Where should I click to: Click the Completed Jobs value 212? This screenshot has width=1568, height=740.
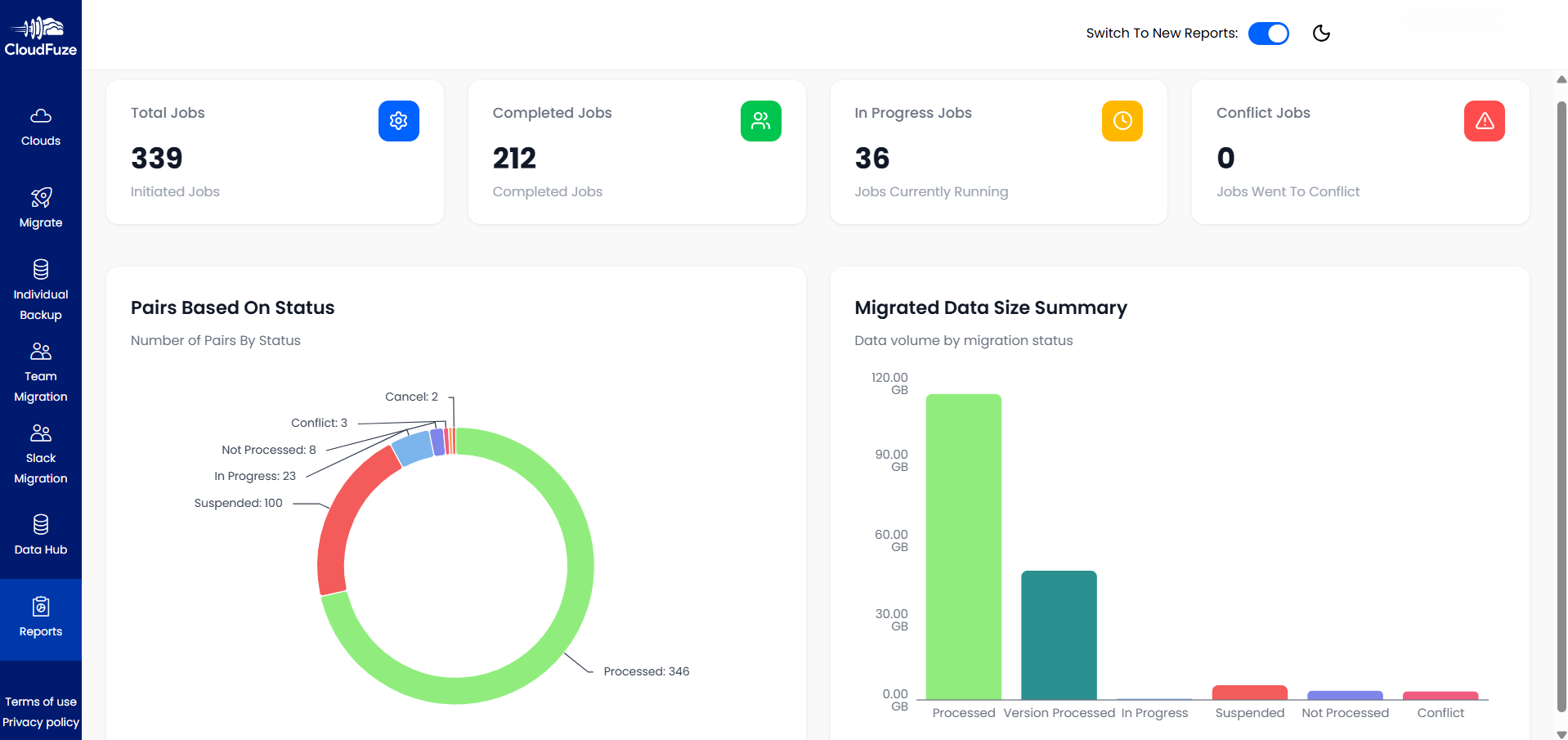[514, 158]
